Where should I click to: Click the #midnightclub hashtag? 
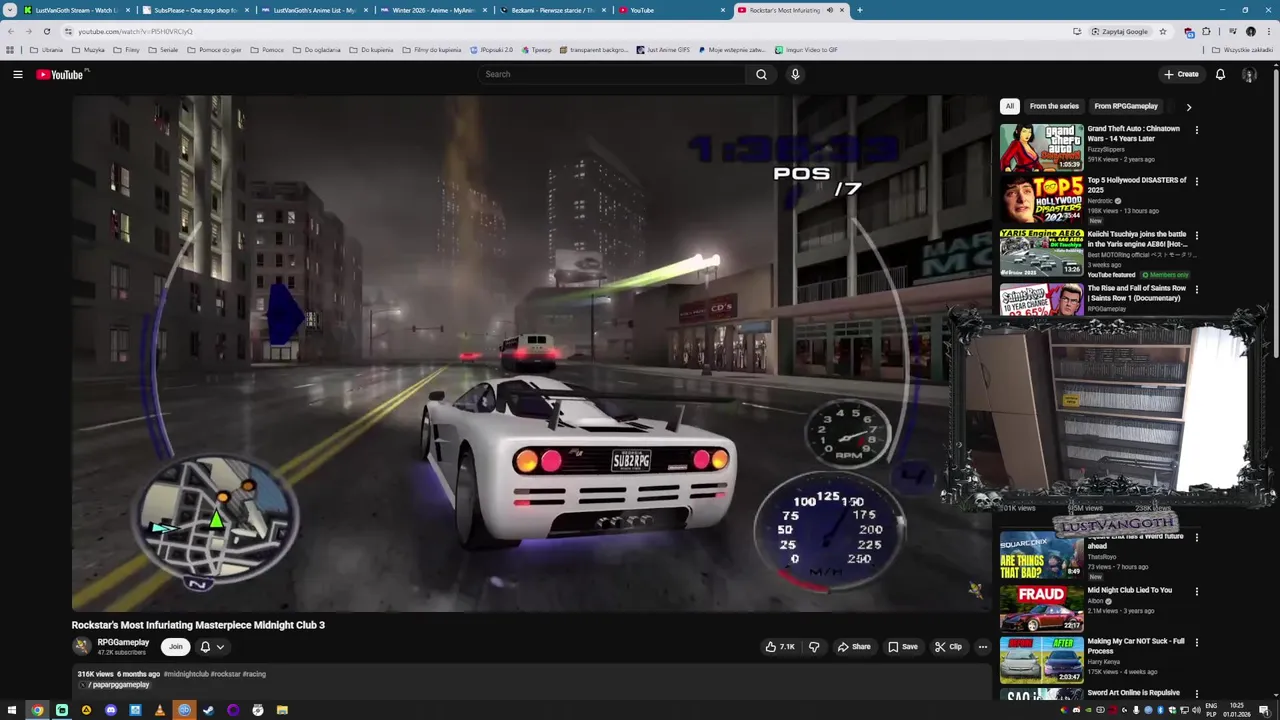pyautogui.click(x=186, y=674)
